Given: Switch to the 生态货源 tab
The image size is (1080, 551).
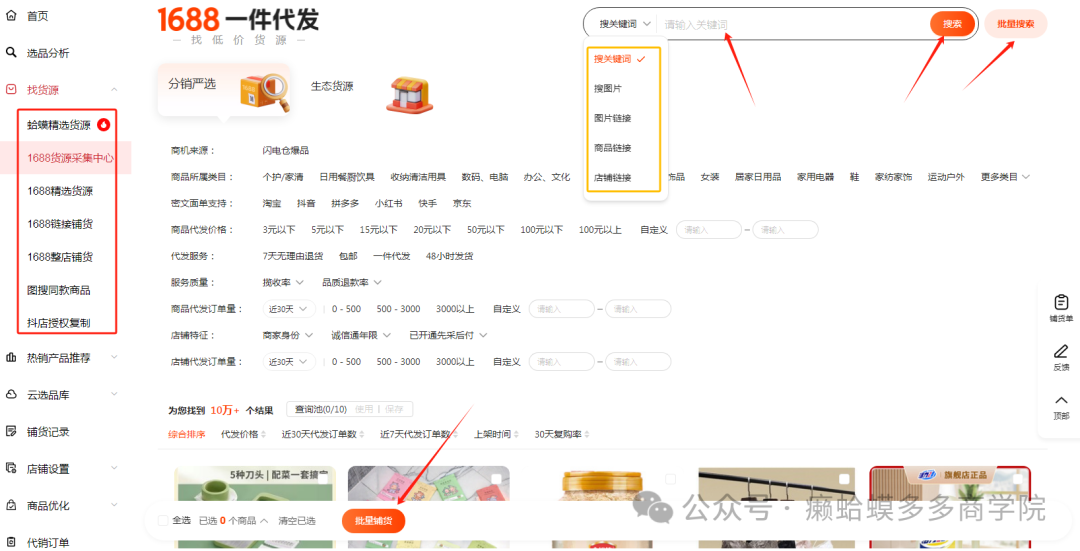Looking at the screenshot, I should tap(332, 86).
